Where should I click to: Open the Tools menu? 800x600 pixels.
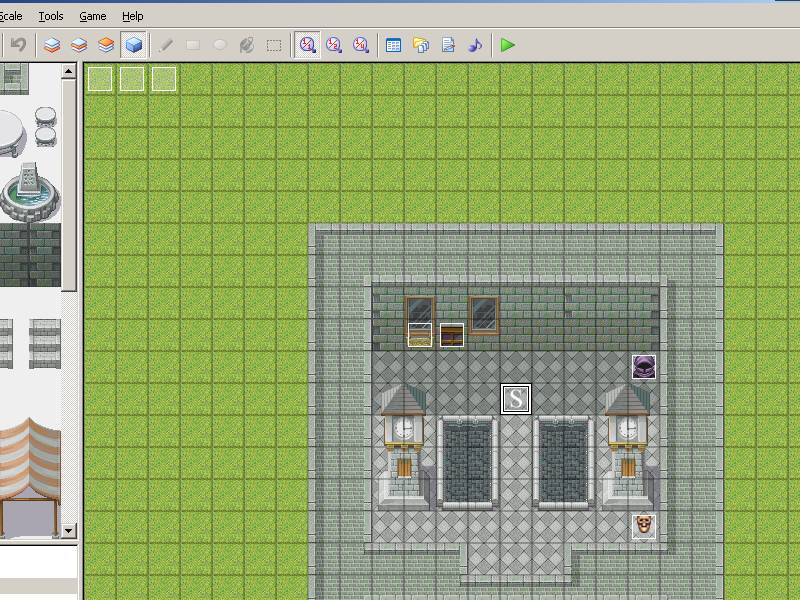point(51,16)
